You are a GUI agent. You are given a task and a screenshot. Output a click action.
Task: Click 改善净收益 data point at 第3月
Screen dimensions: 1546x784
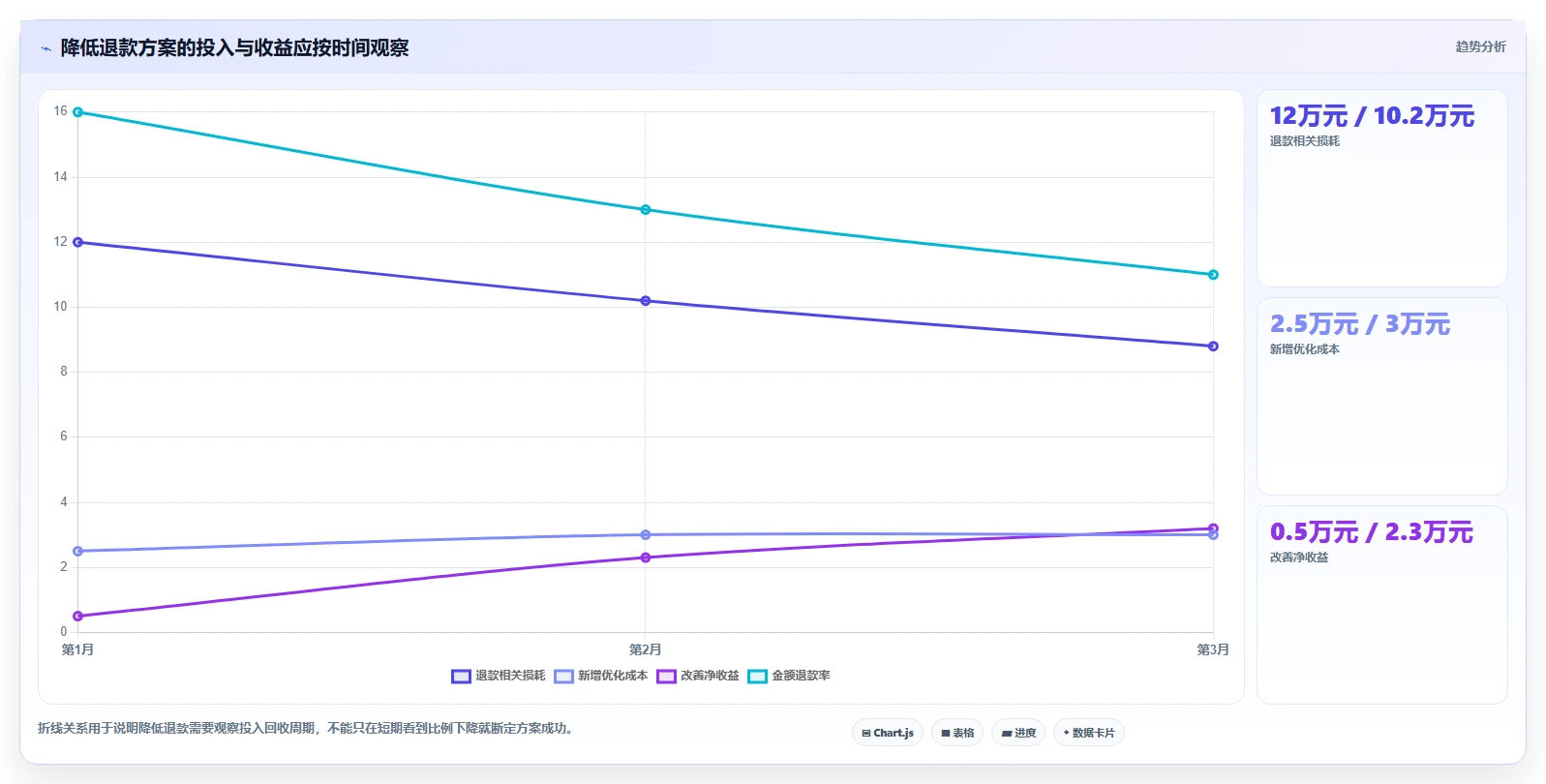point(1213,528)
